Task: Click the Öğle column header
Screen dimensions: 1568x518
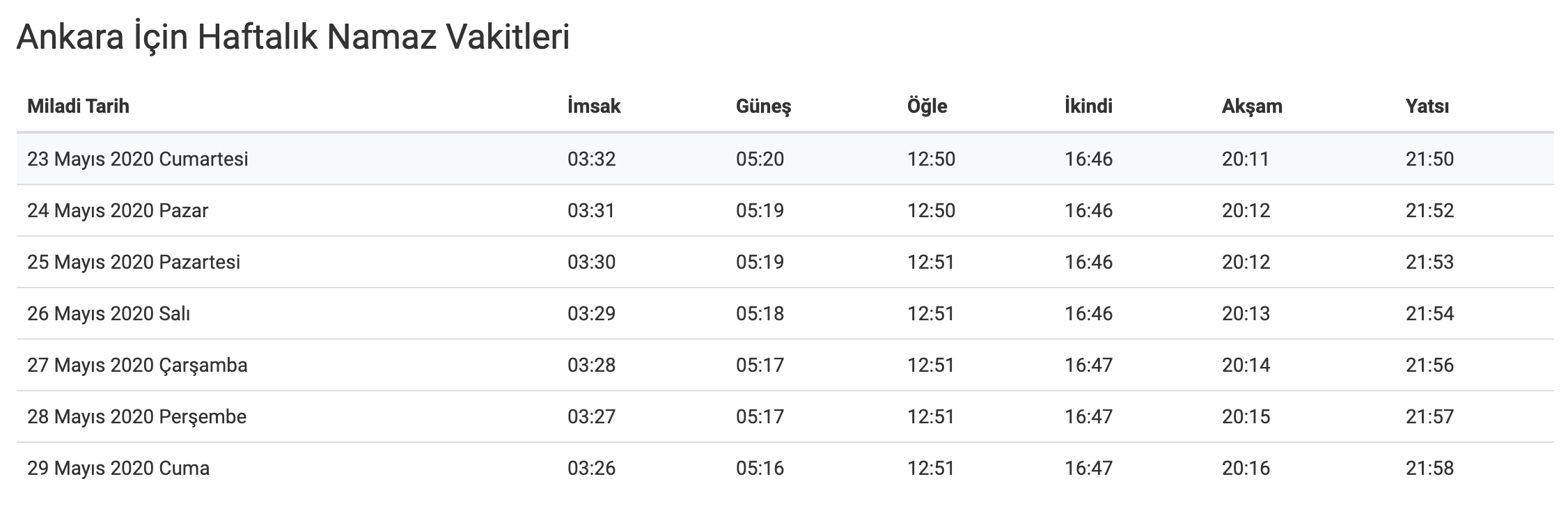Action: click(x=927, y=107)
